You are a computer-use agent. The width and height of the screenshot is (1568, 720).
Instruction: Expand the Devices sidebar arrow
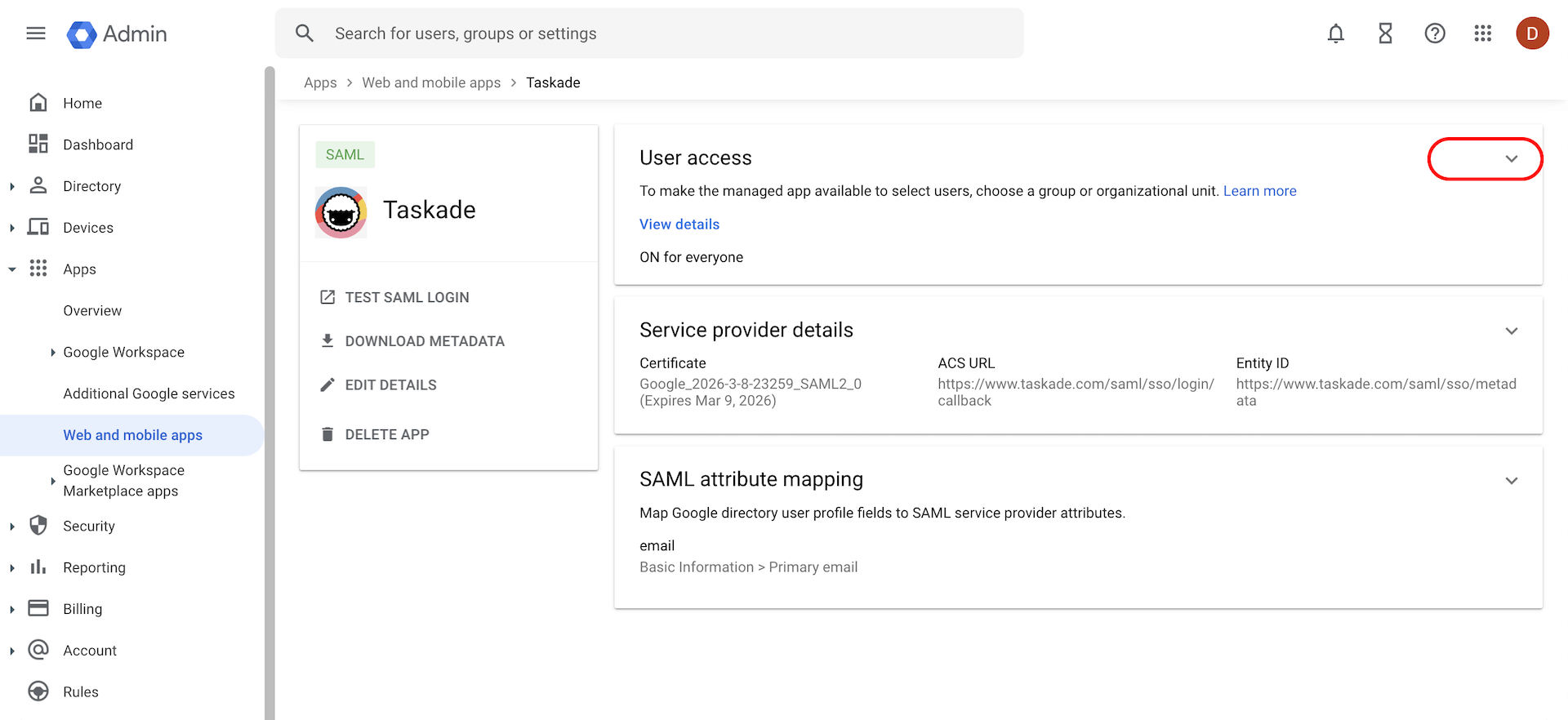(x=12, y=228)
